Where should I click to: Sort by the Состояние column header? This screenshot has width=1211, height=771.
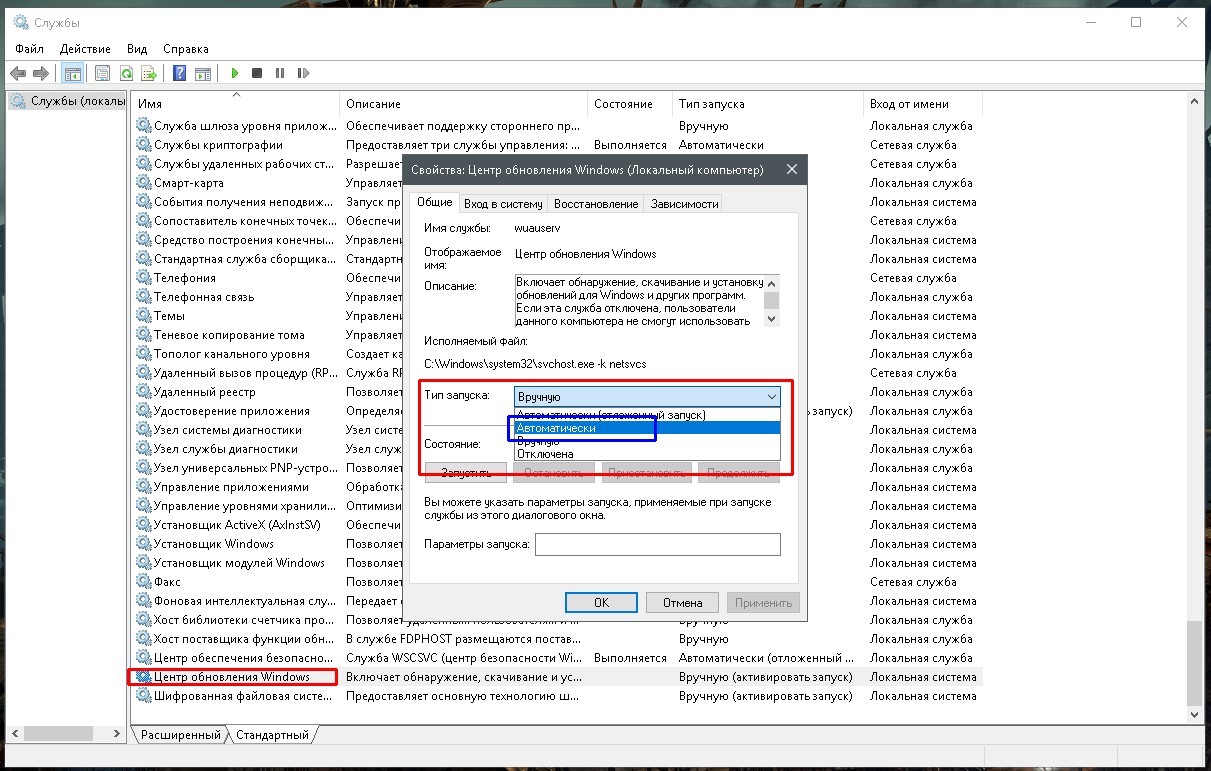pos(630,104)
